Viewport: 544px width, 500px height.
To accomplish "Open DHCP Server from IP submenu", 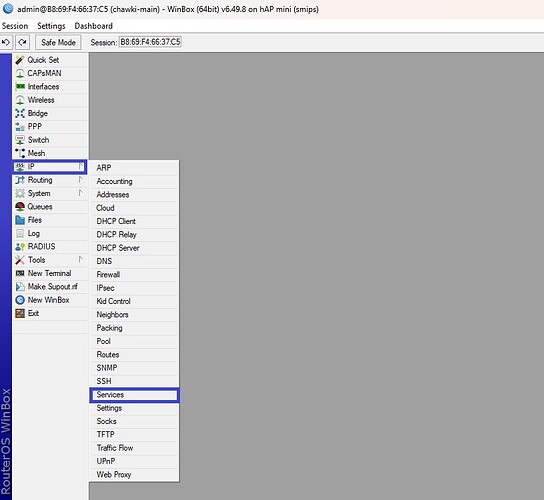I will 134,248.
